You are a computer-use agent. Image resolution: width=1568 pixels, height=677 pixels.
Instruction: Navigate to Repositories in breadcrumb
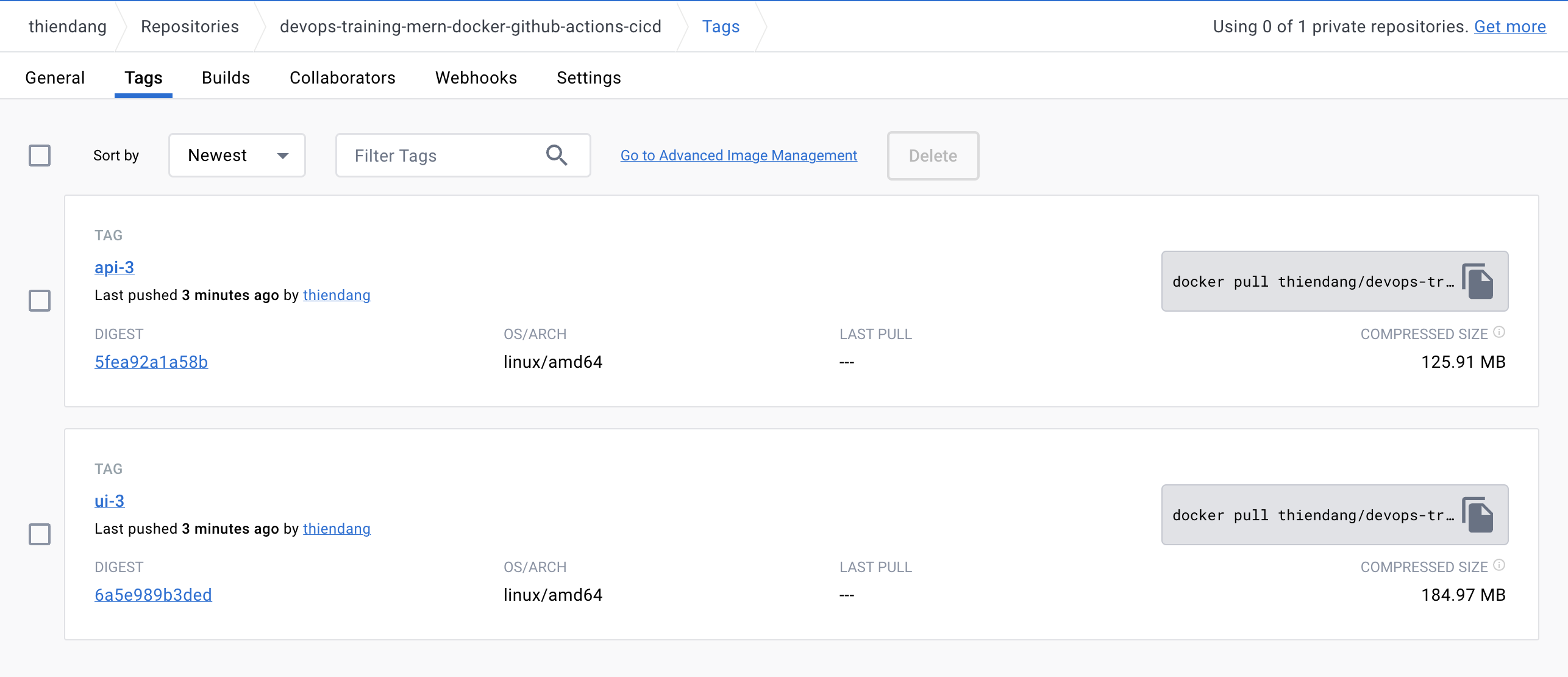pos(190,27)
